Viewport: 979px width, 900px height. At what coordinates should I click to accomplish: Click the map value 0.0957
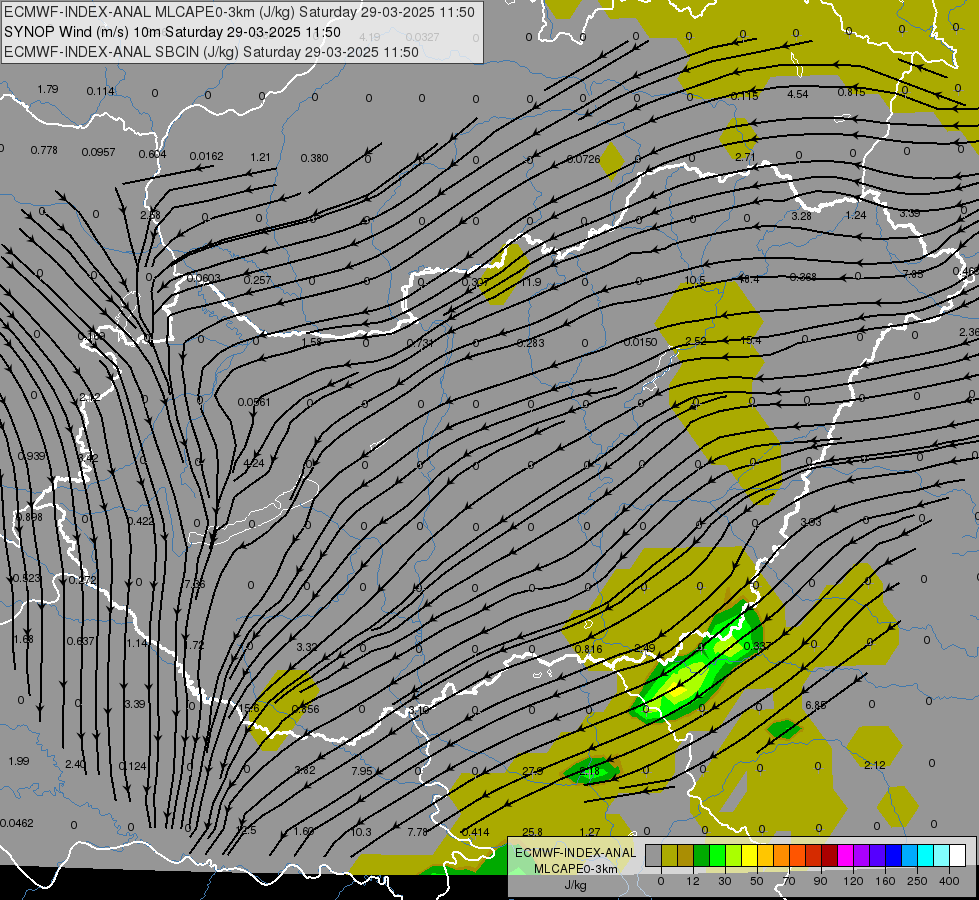pos(98,152)
